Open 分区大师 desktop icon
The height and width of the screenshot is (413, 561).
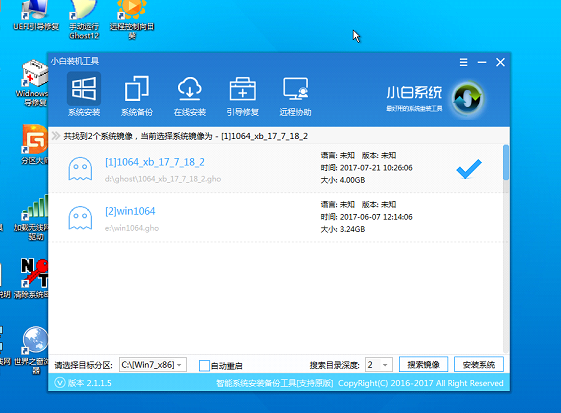click(34, 145)
